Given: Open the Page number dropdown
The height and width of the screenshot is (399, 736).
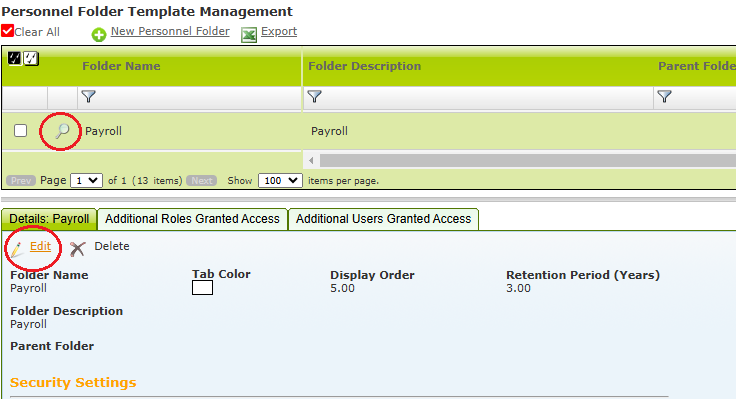Looking at the screenshot, I should (x=86, y=180).
